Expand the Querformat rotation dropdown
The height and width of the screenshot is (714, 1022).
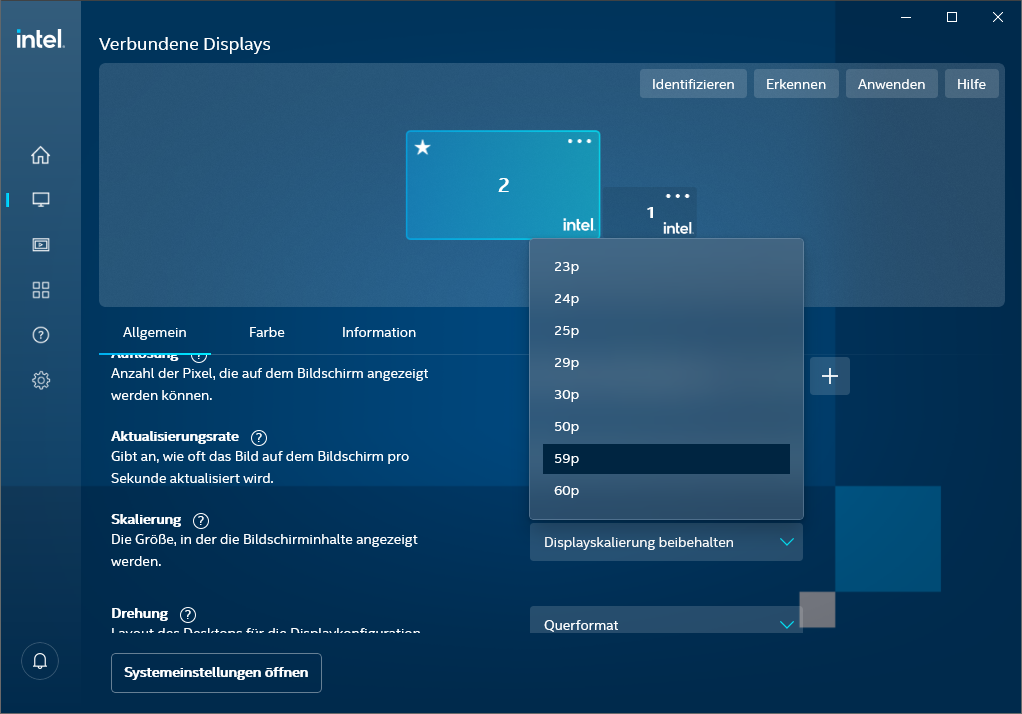666,620
